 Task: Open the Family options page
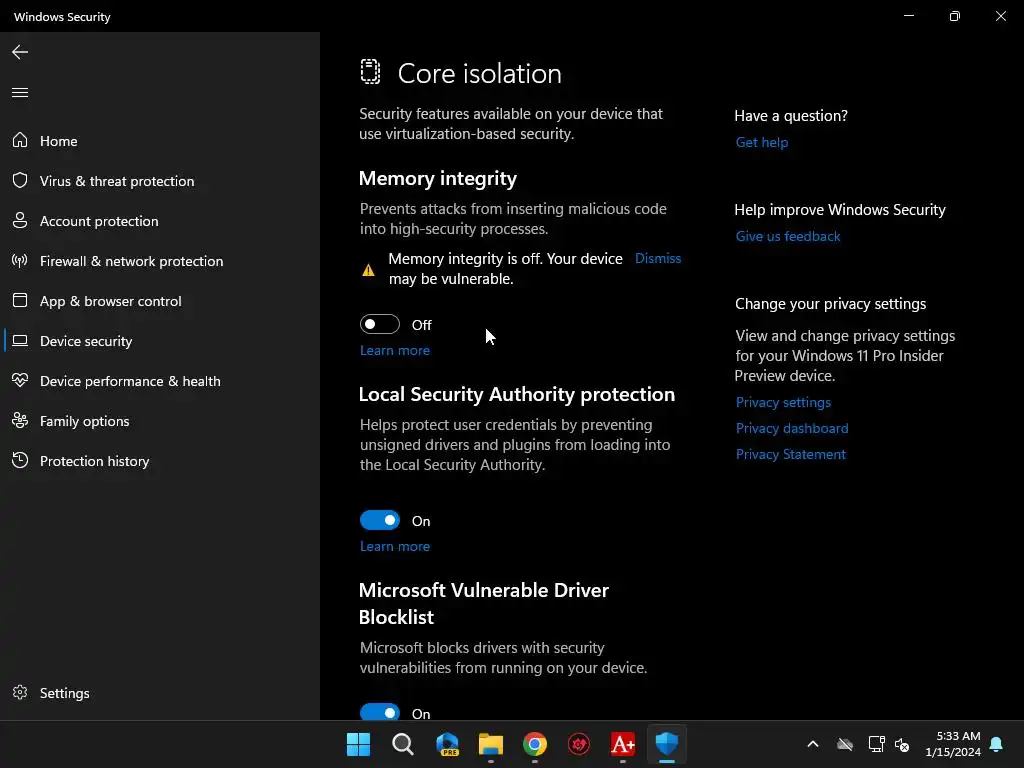pyautogui.click(x=84, y=421)
